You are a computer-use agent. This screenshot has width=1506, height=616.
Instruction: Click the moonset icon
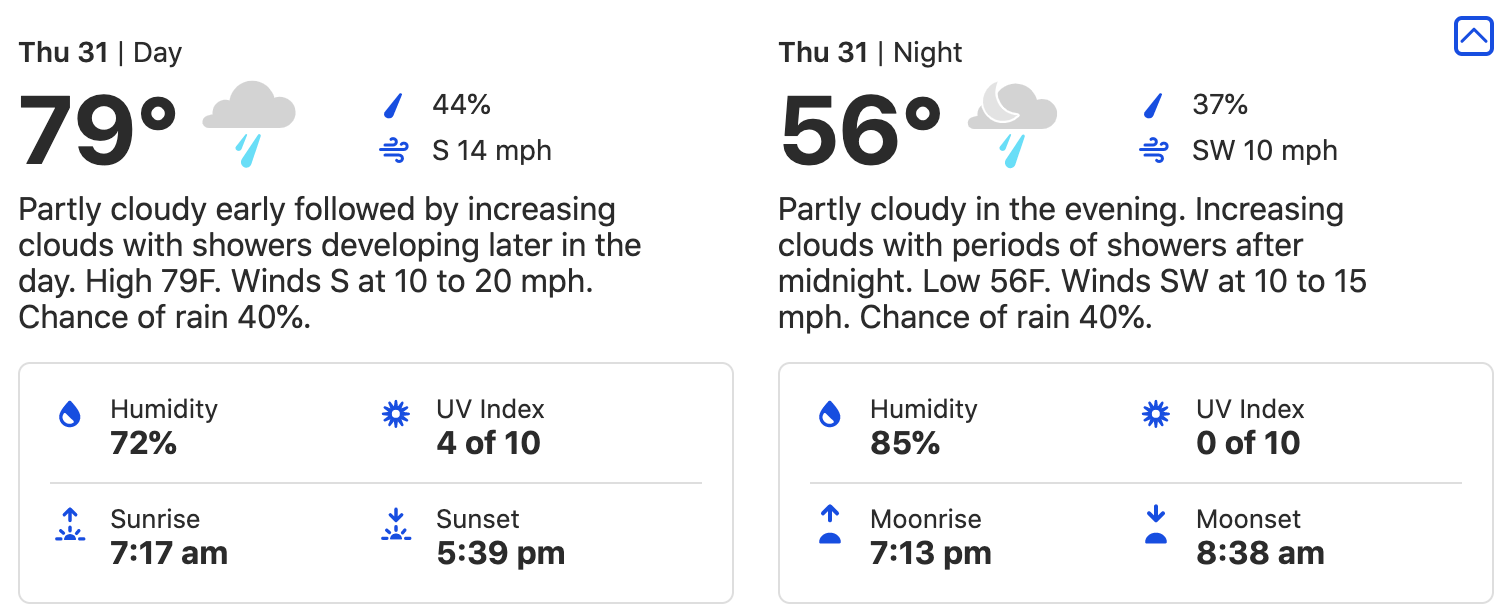coord(1156,525)
